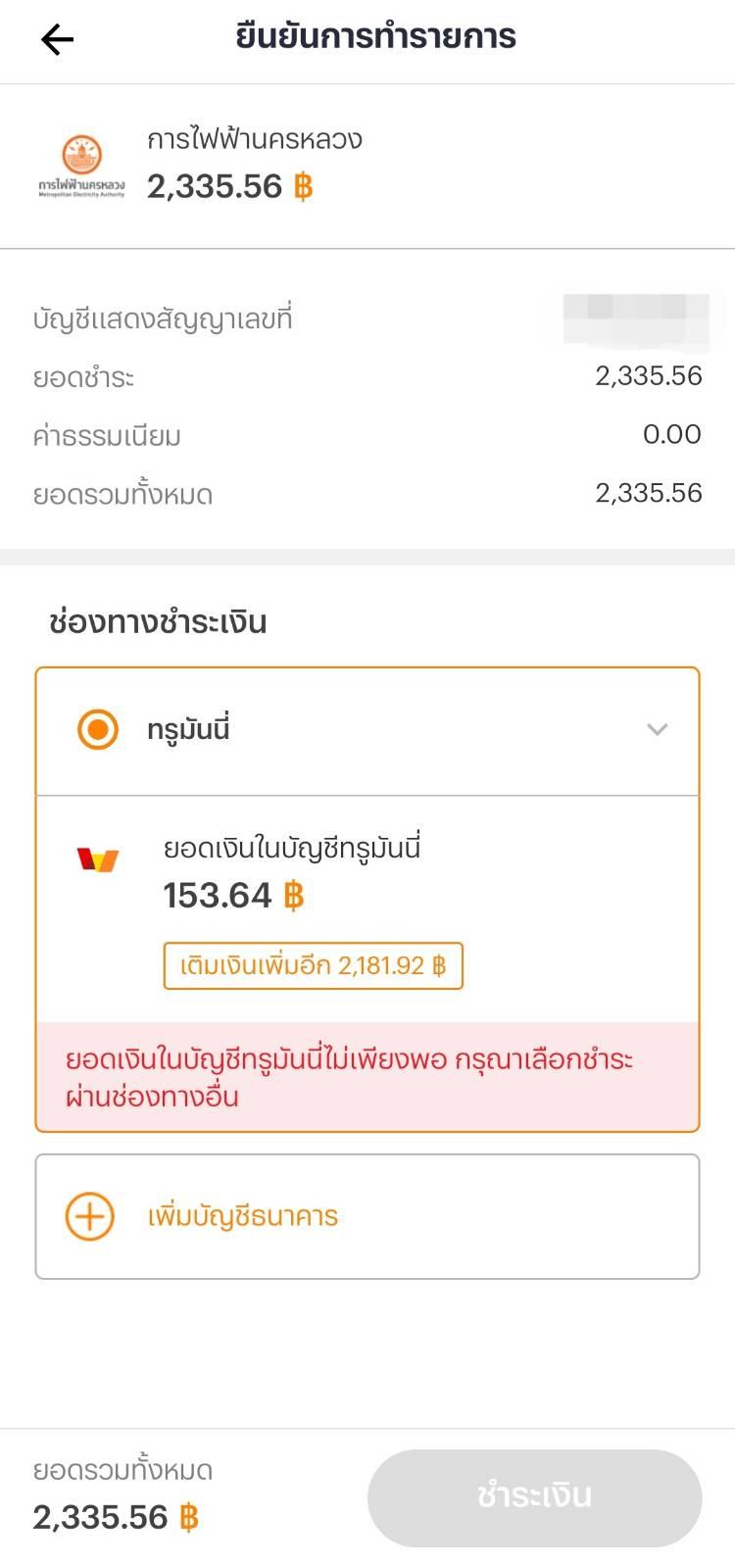Tap the blurred contract number field
735x1568 pixels.
click(636, 319)
